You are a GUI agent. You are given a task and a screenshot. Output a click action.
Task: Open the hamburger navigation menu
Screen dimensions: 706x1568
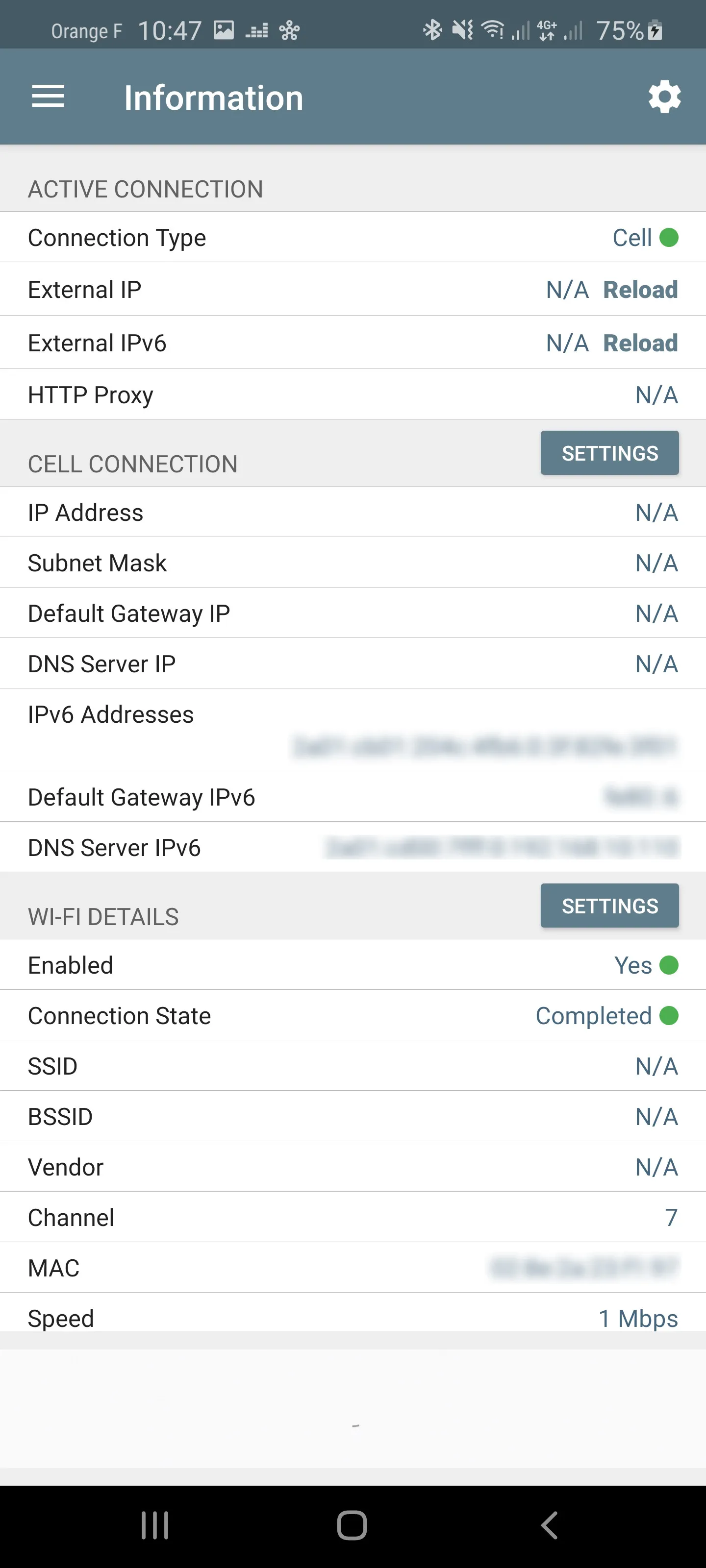coord(48,97)
